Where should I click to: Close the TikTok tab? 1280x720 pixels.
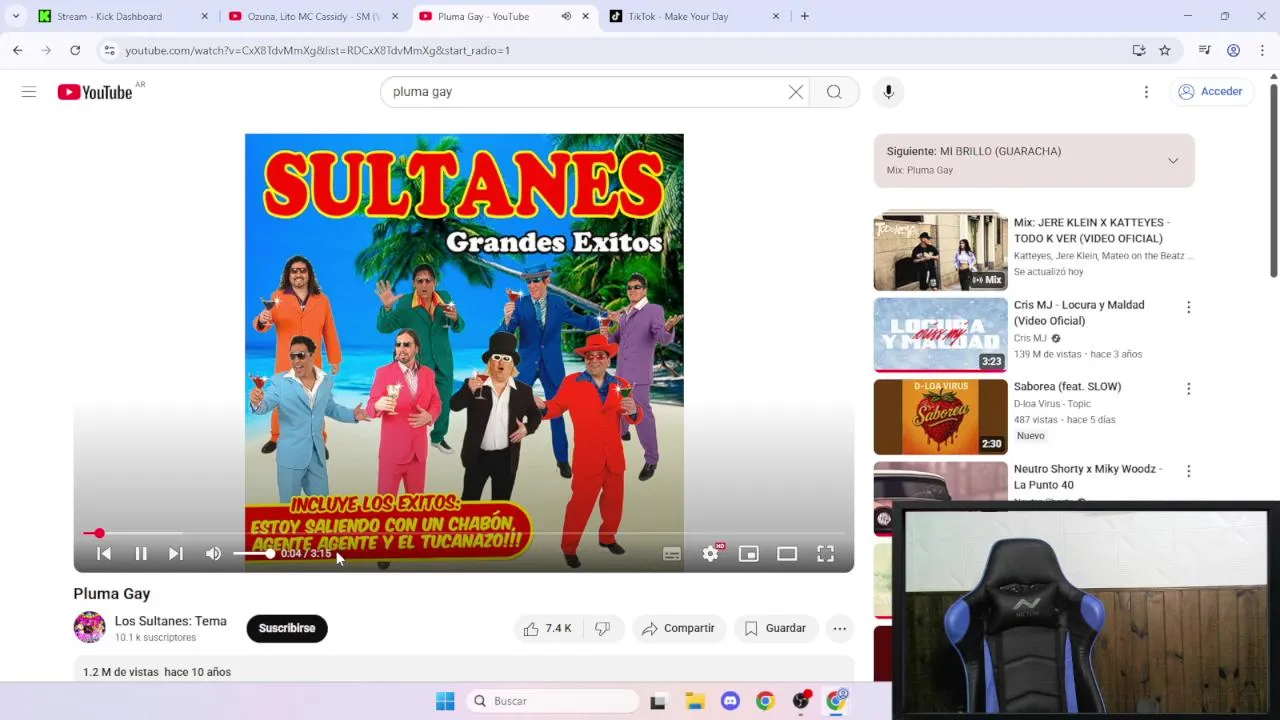click(x=776, y=16)
